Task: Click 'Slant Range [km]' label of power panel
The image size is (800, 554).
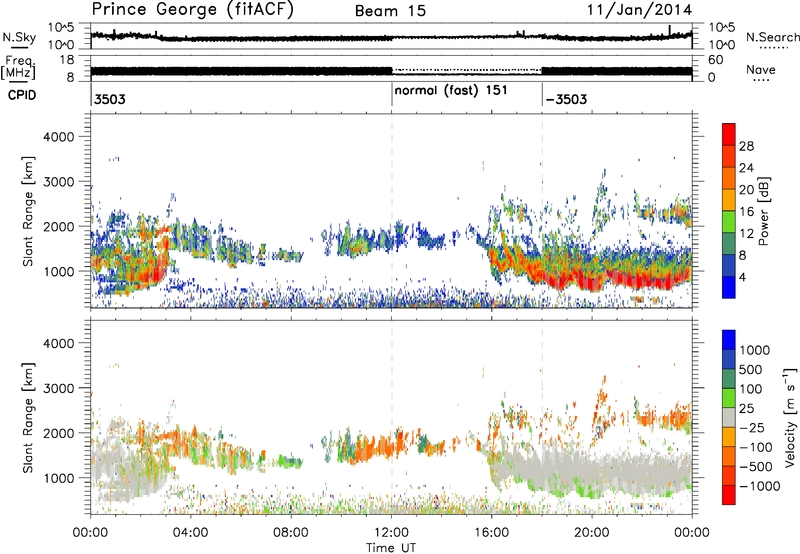Action: tap(28, 211)
